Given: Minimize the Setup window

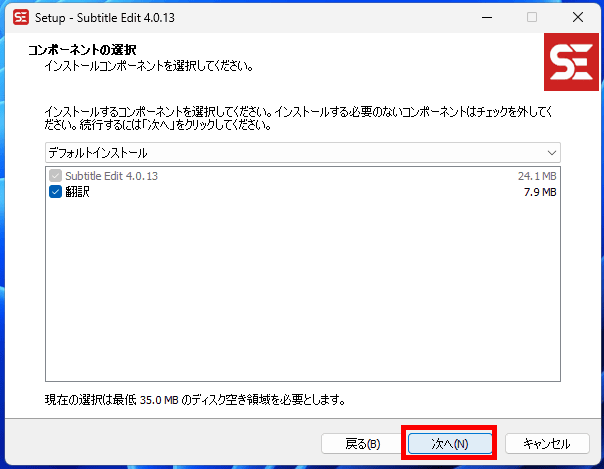Looking at the screenshot, I should (487, 17).
